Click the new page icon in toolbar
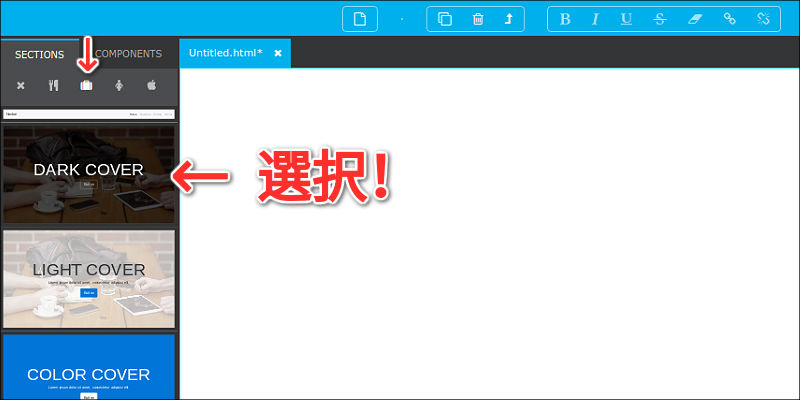The width and height of the screenshot is (800, 400). tap(360, 19)
